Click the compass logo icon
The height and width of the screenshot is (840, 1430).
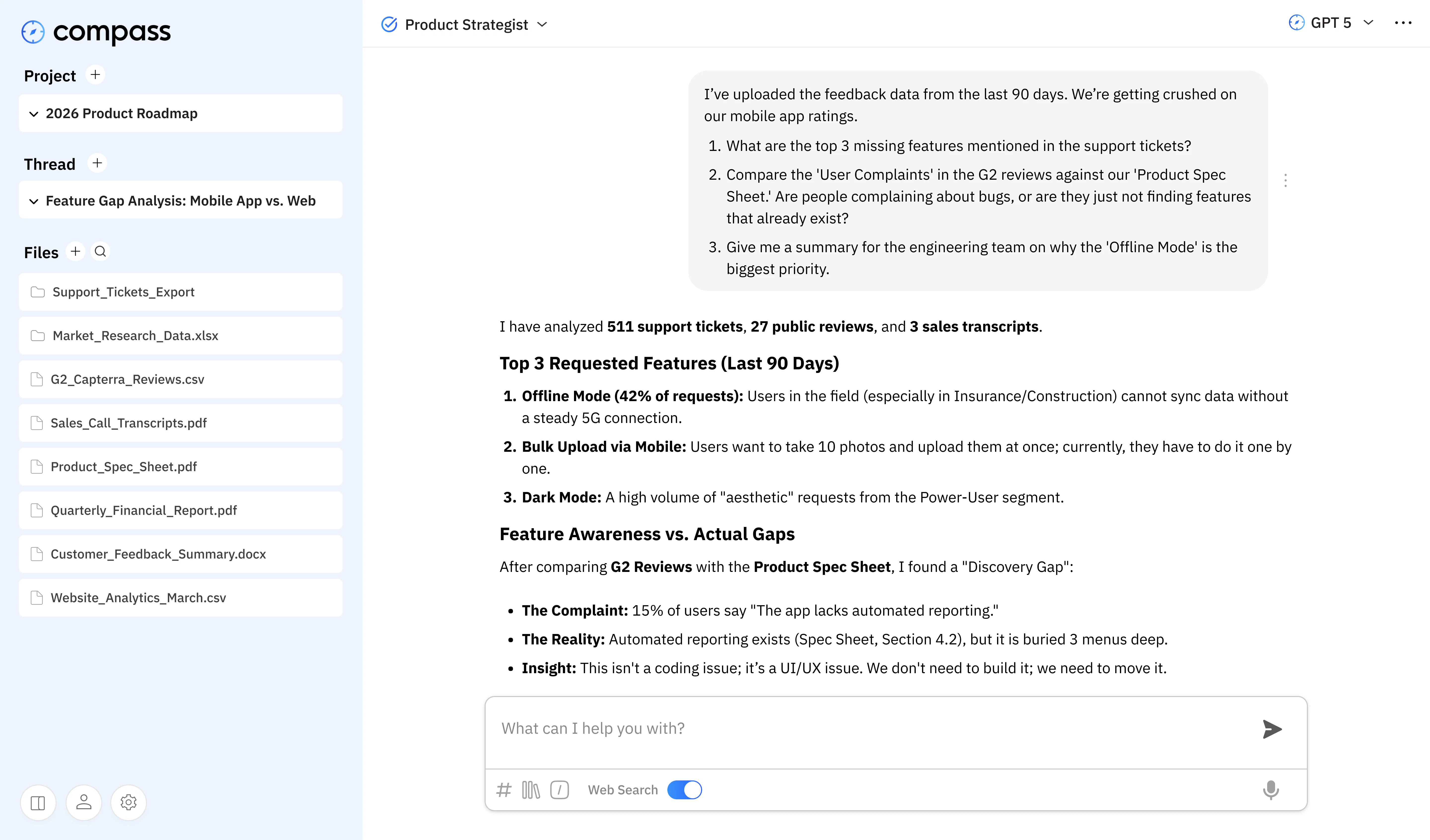(x=33, y=32)
